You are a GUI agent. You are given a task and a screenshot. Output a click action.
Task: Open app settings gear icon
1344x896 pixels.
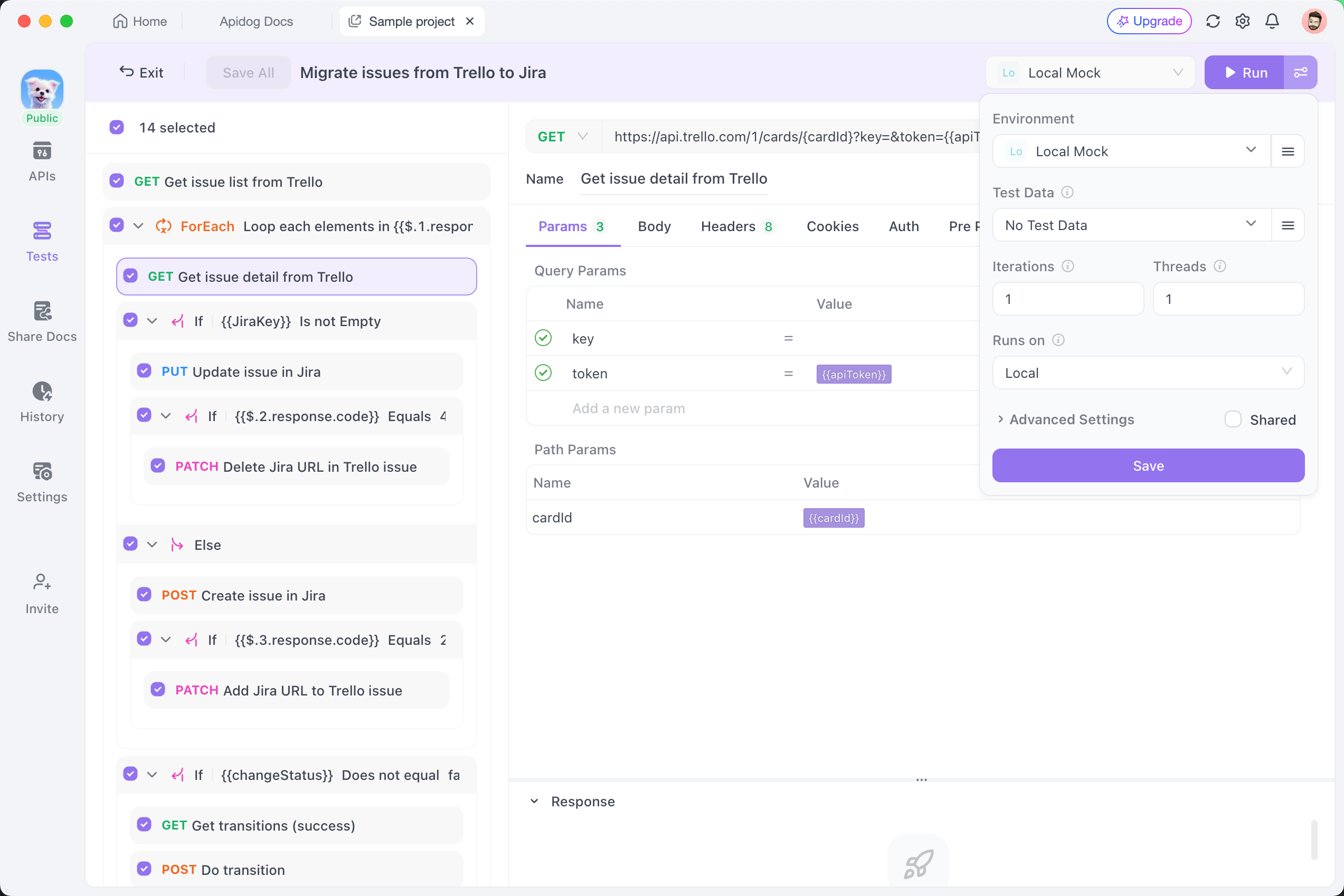click(1242, 21)
